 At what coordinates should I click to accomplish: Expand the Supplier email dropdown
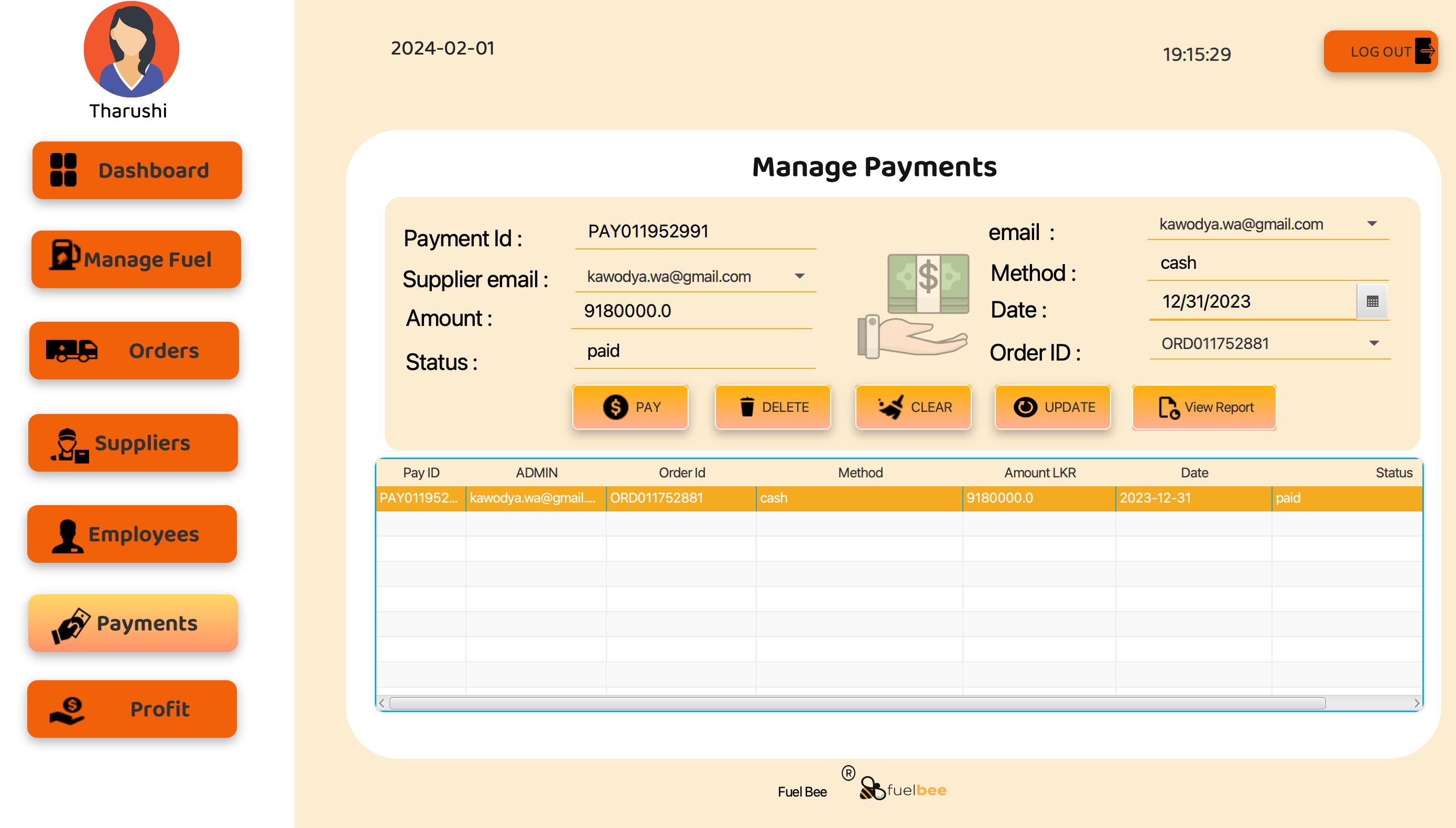point(800,276)
